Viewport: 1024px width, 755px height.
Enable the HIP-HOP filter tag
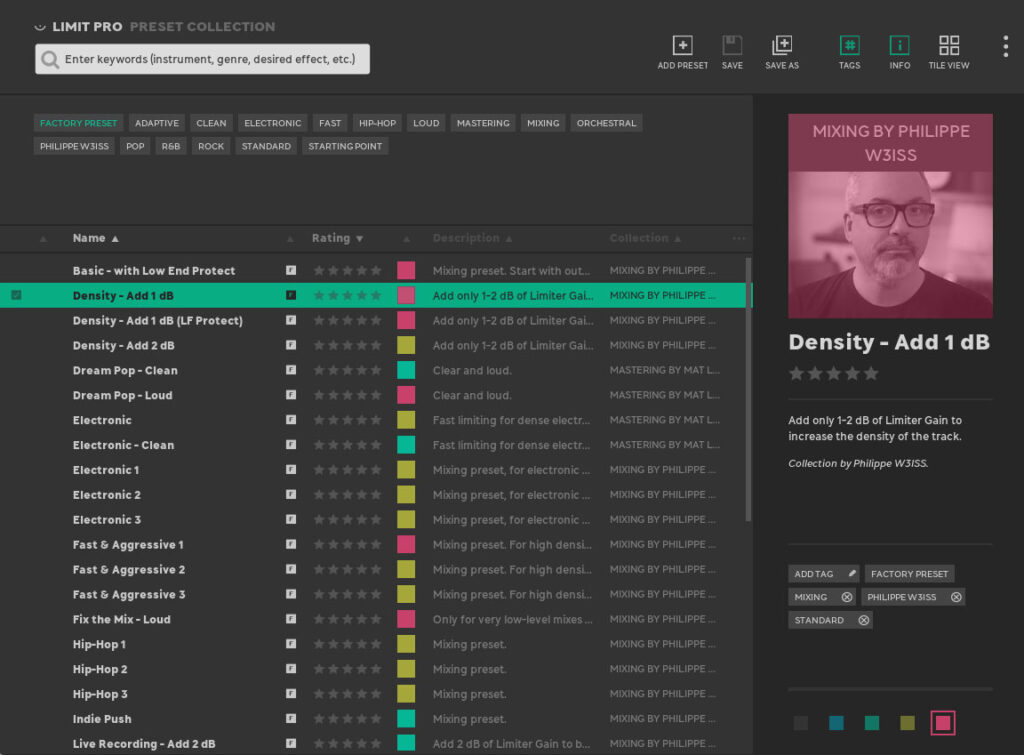377,123
